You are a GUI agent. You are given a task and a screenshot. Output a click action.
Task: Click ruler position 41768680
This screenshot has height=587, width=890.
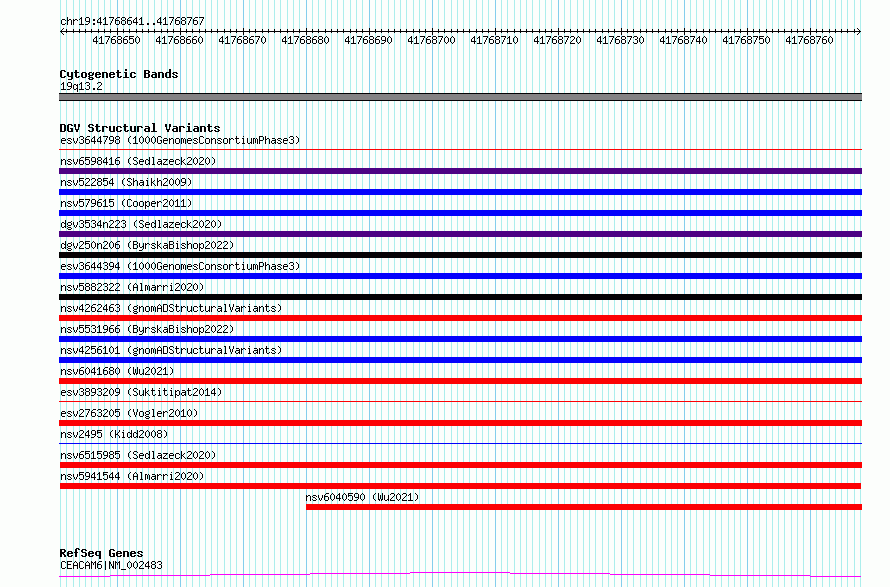tap(305, 40)
